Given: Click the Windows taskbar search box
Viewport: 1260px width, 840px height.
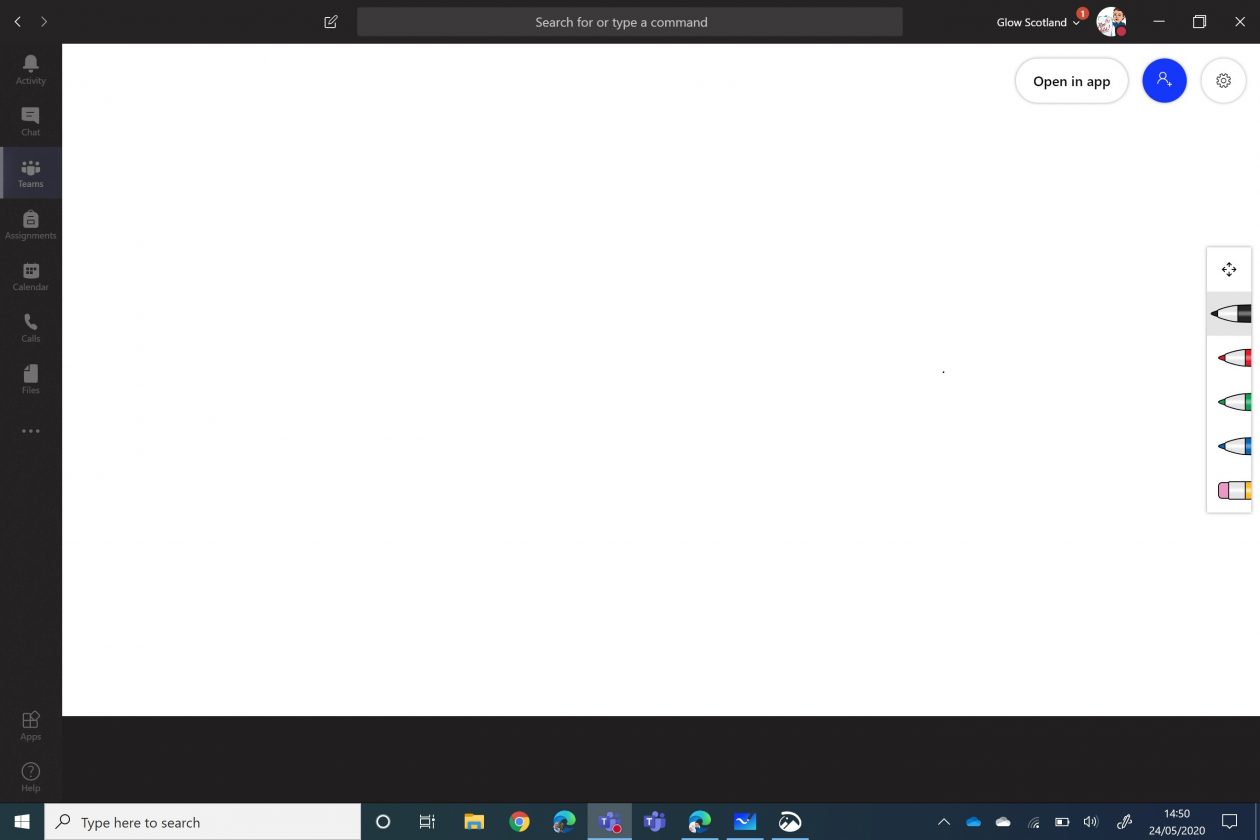Looking at the screenshot, I should pos(203,822).
